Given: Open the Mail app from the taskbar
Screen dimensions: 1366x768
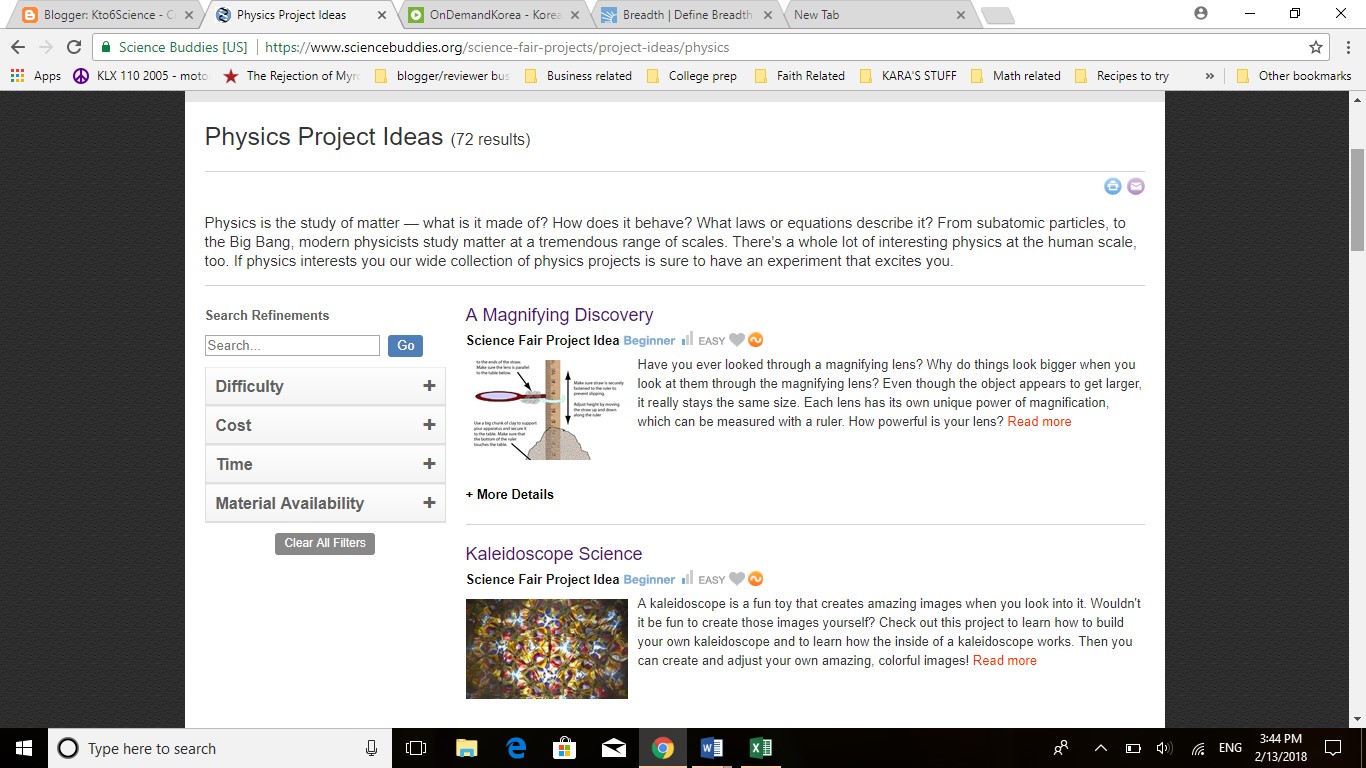Looking at the screenshot, I should pyautogui.click(x=614, y=748).
